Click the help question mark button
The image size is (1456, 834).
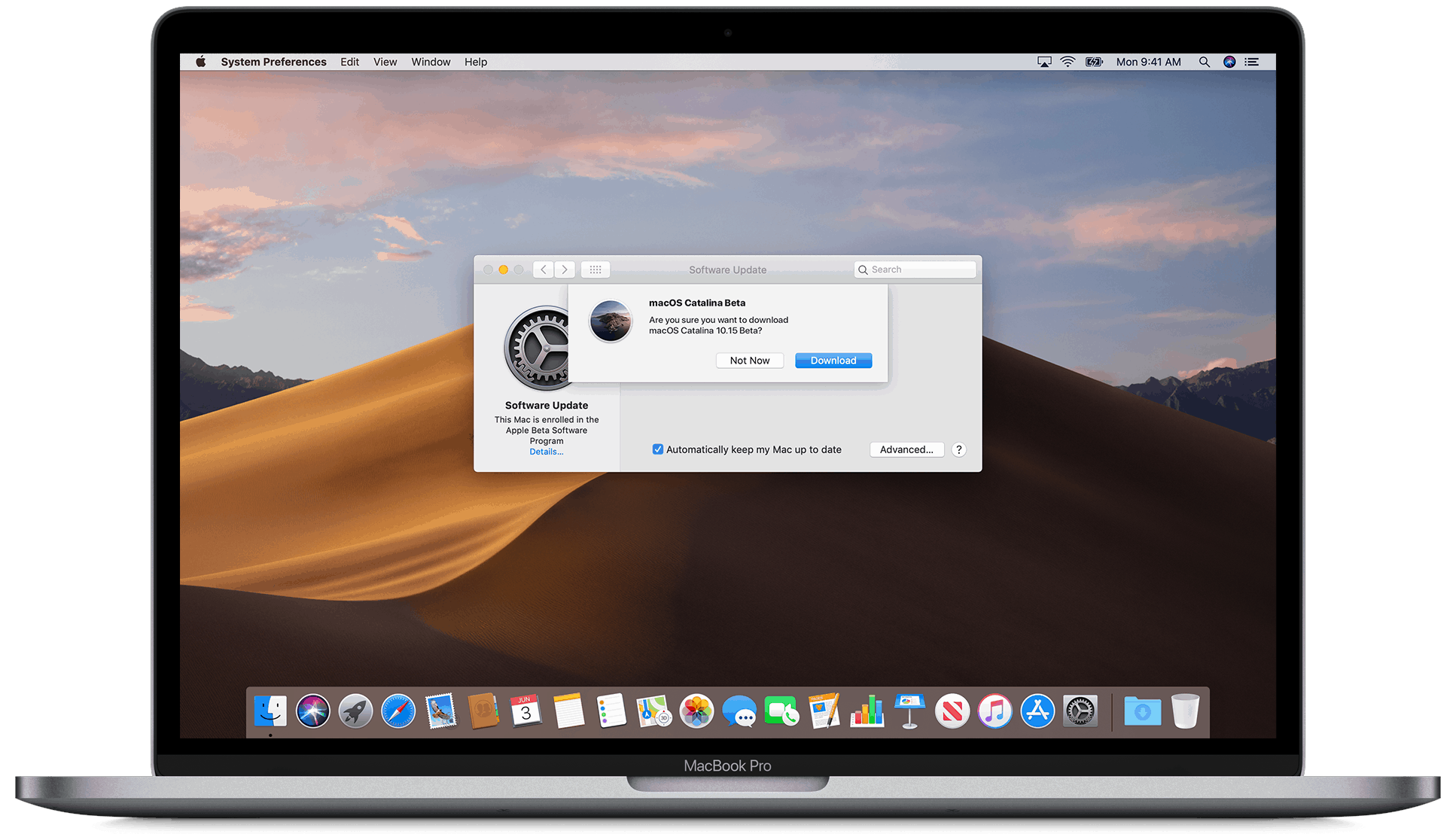[958, 449]
